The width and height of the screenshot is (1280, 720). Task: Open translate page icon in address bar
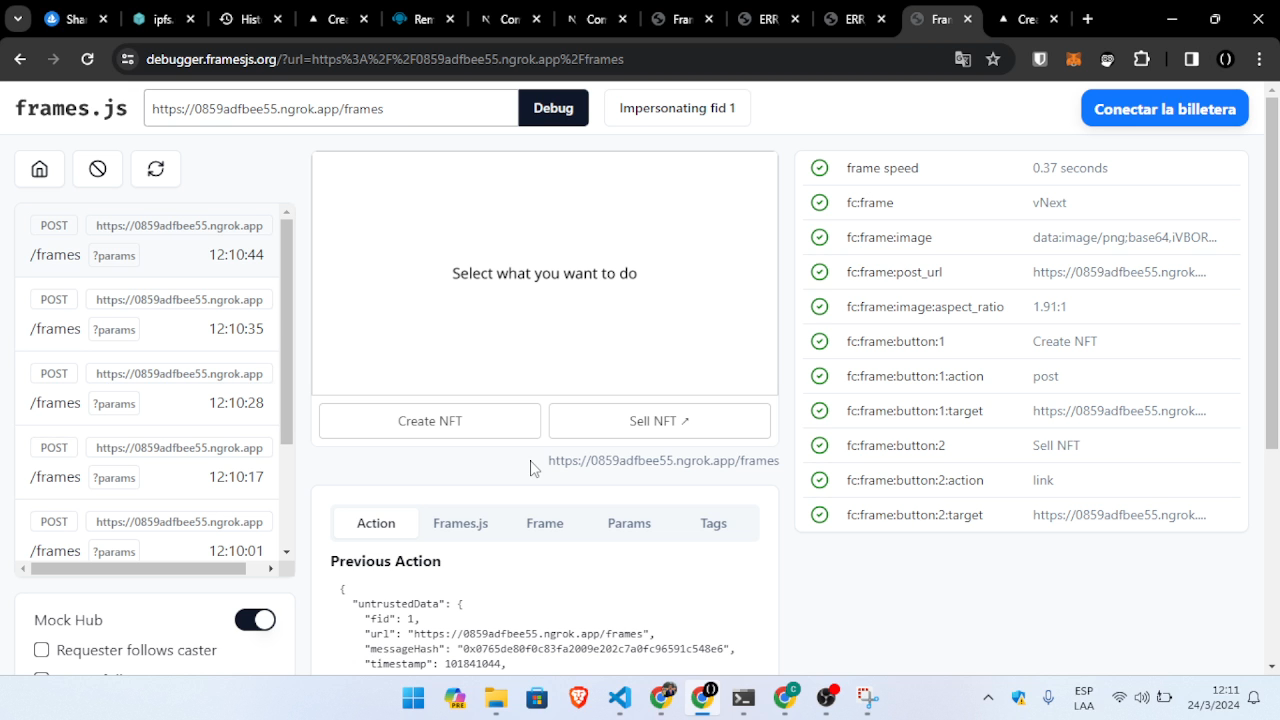point(963,59)
